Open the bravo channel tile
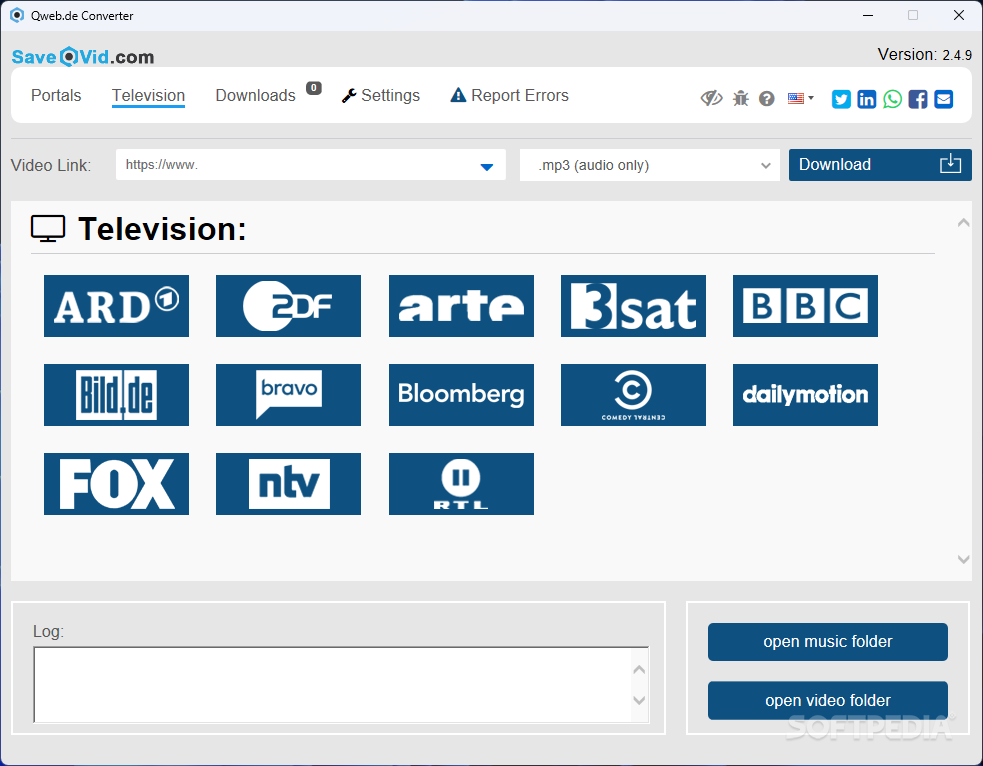Image resolution: width=983 pixels, height=766 pixels. tap(288, 395)
